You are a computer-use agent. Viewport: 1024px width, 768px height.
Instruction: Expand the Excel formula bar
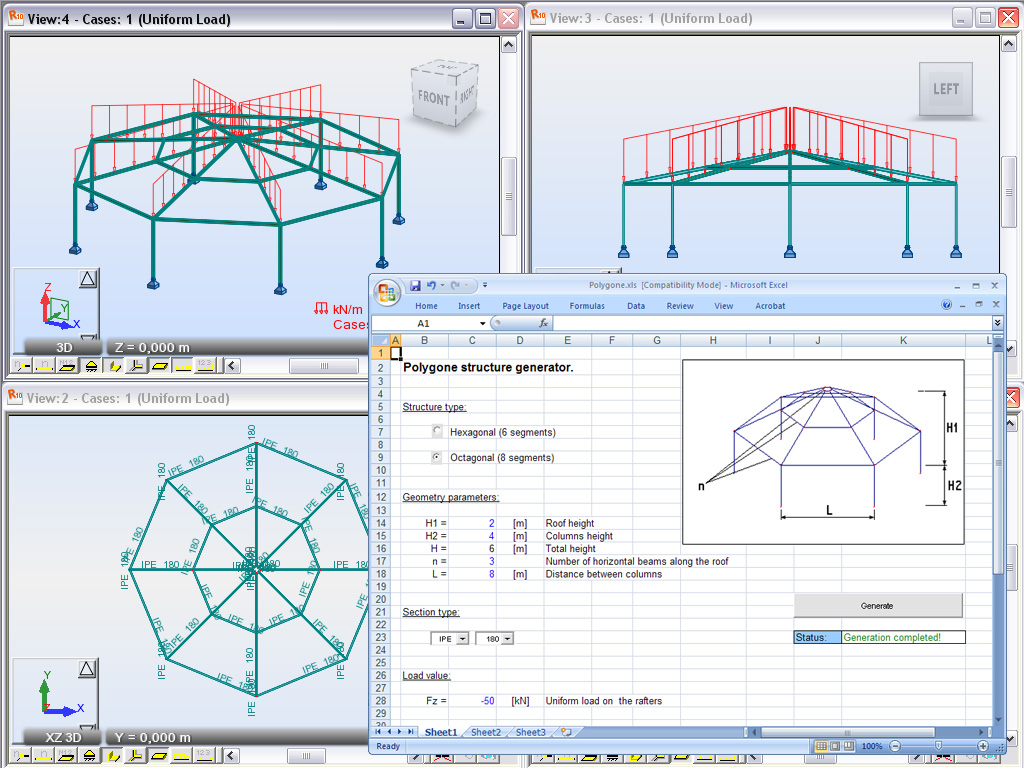(997, 323)
